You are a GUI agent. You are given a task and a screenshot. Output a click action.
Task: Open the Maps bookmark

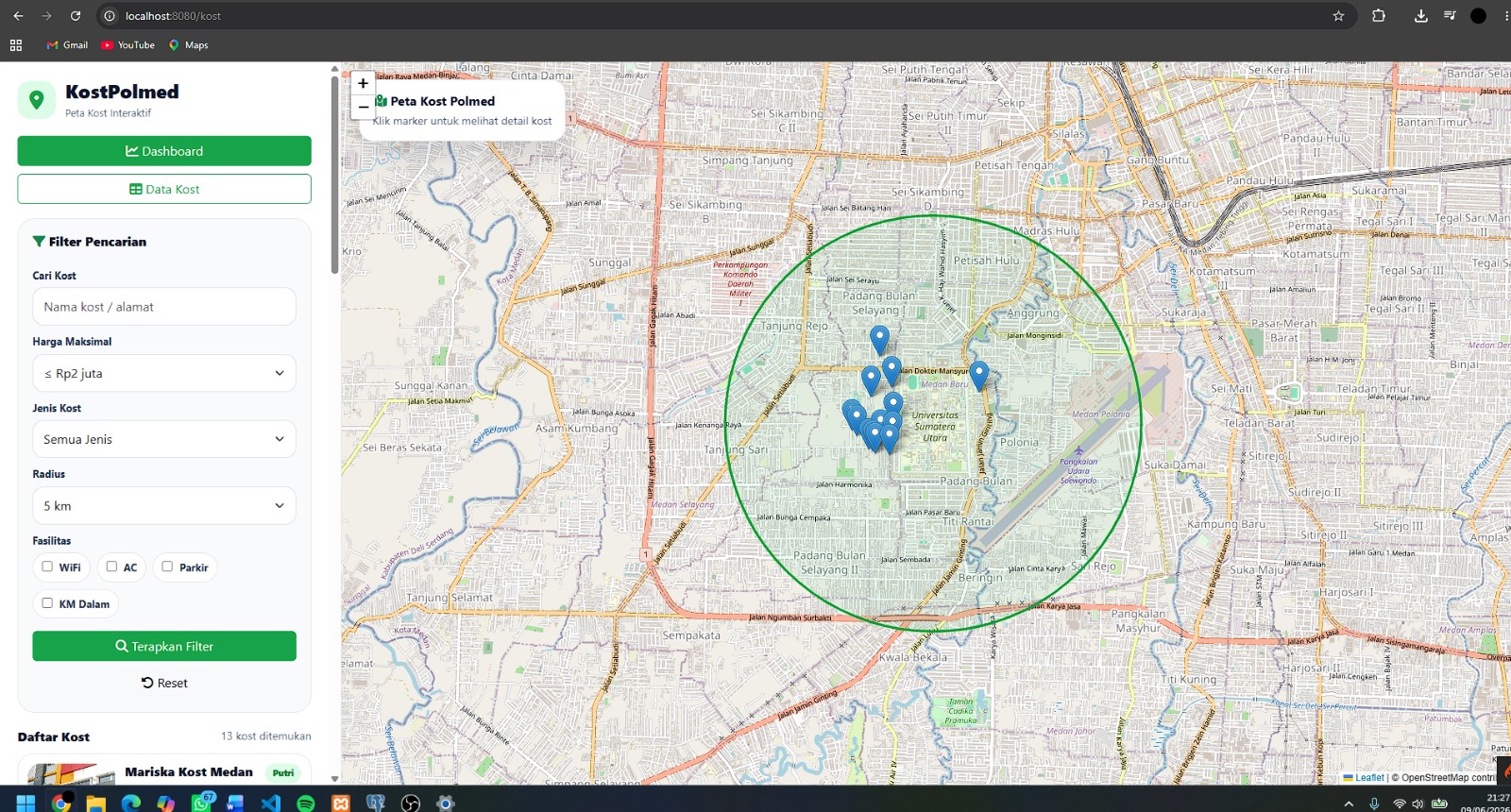(x=189, y=45)
